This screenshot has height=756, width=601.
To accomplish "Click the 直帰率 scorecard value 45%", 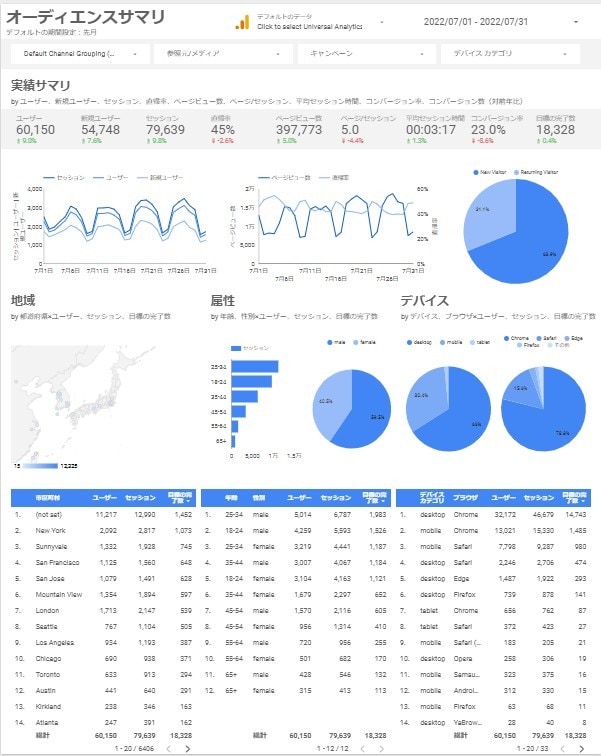I will 223,130.
